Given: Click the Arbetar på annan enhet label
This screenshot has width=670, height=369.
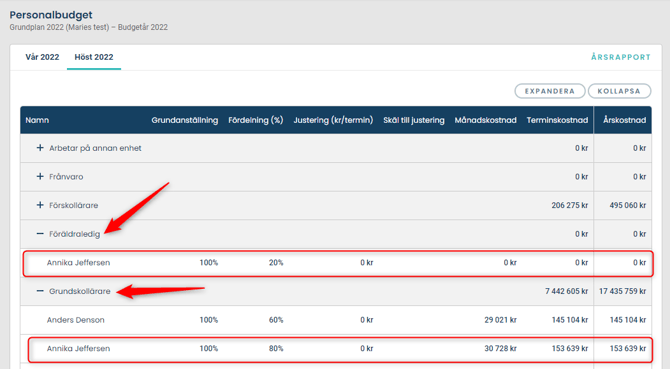Looking at the screenshot, I should pos(95,148).
